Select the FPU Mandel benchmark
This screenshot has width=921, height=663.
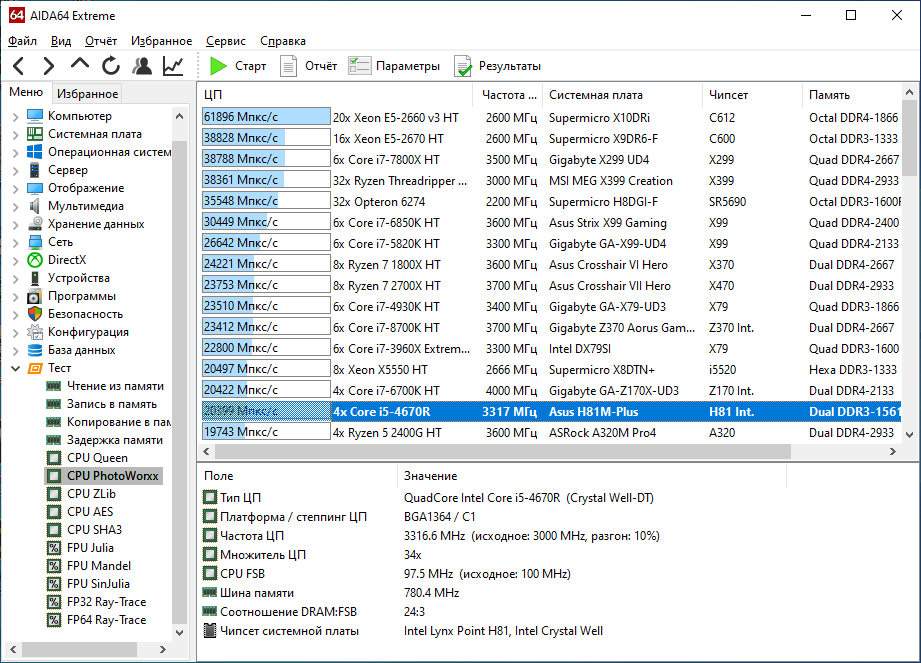[99, 566]
